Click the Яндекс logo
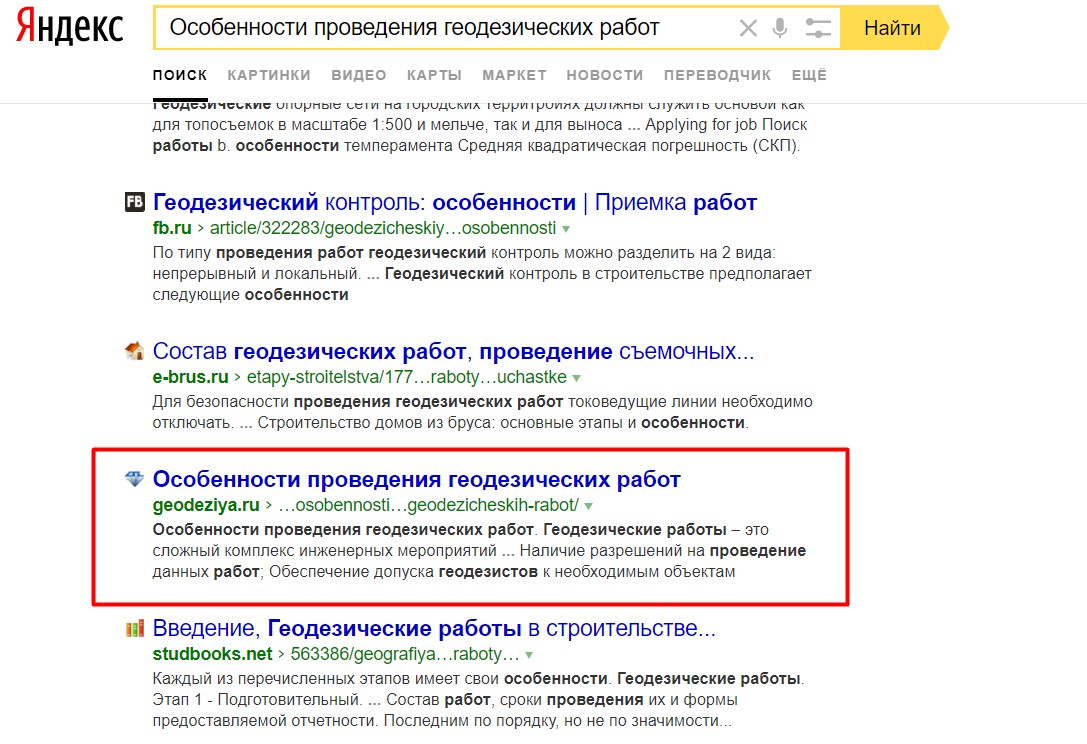1087x744 pixels. [69, 28]
